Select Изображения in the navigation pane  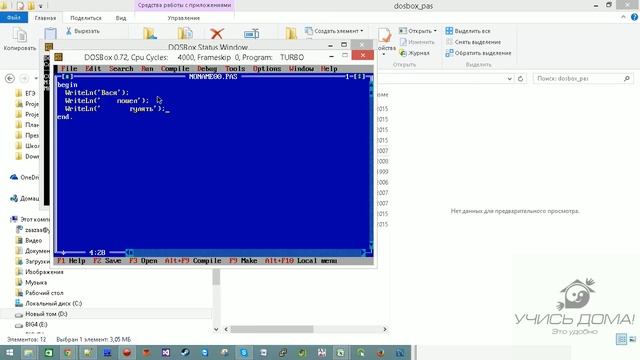39,272
